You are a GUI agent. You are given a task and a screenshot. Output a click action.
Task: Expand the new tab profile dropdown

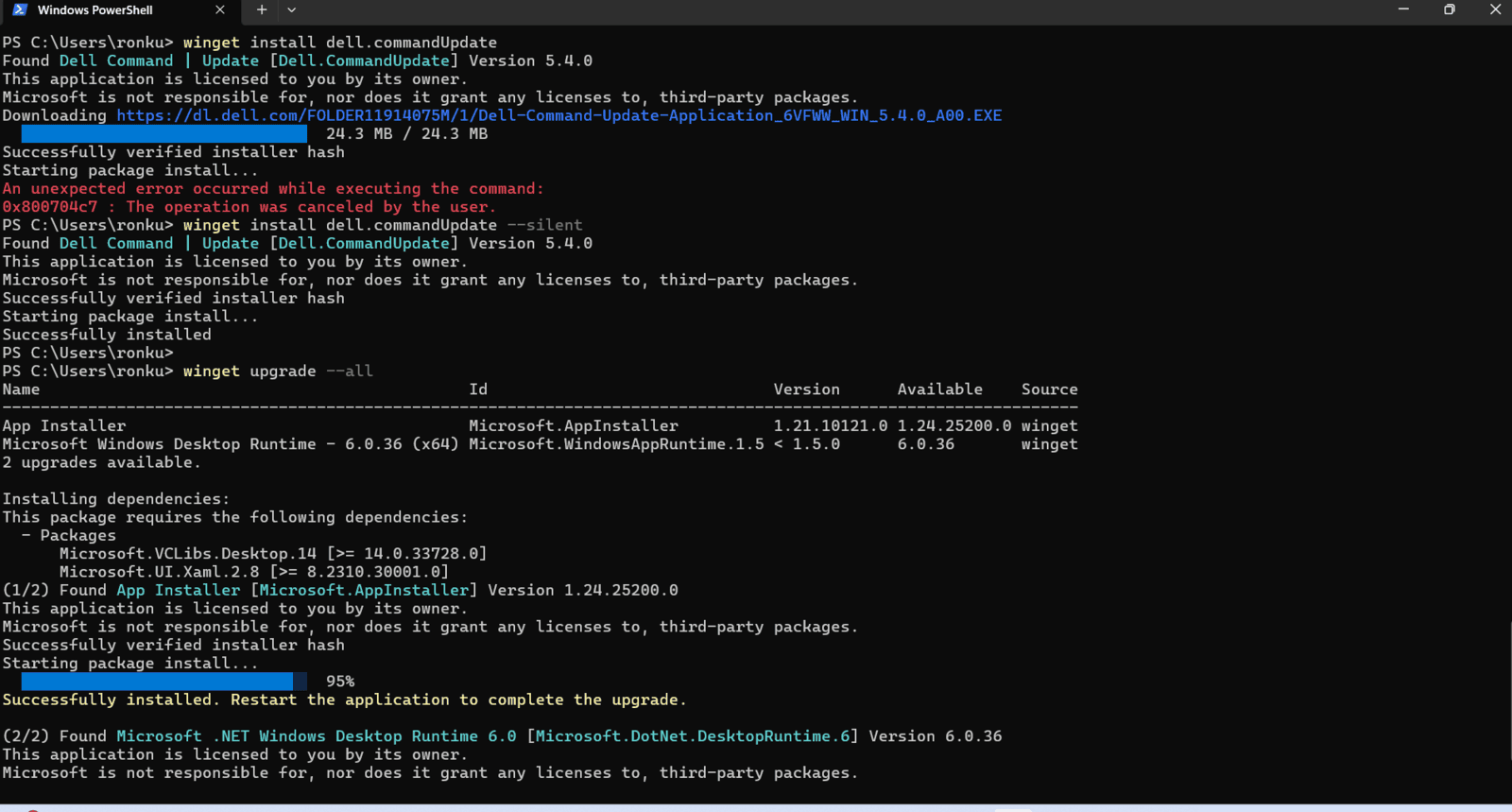[x=291, y=9]
